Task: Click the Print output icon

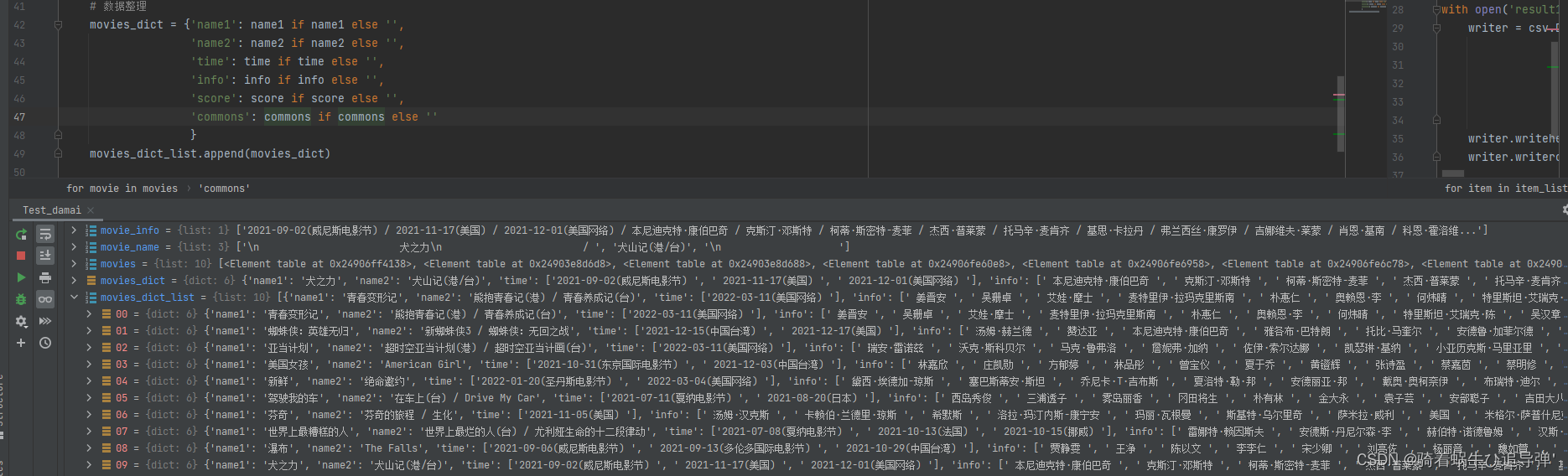Action: tap(45, 277)
